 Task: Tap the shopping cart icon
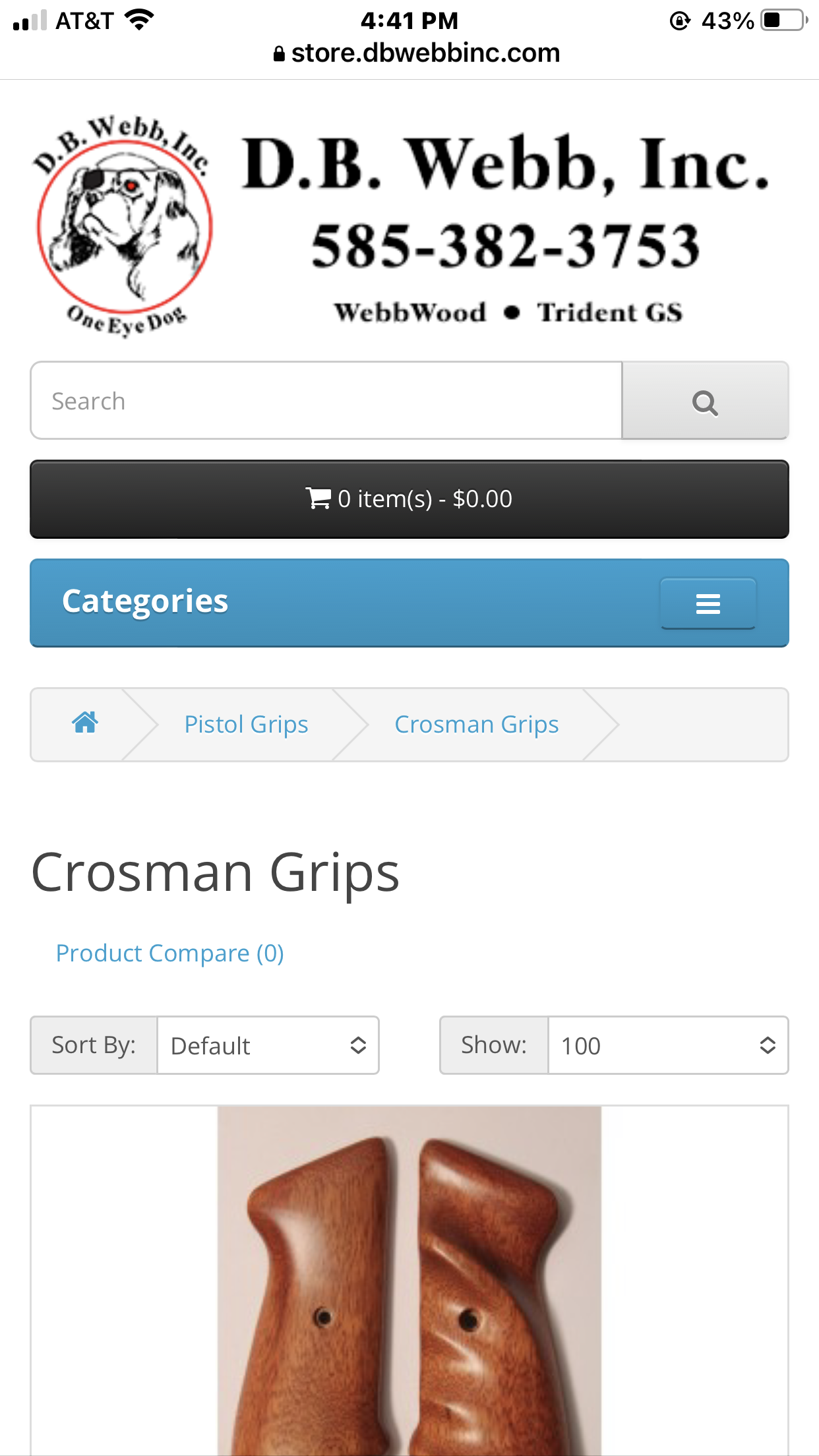coord(318,499)
